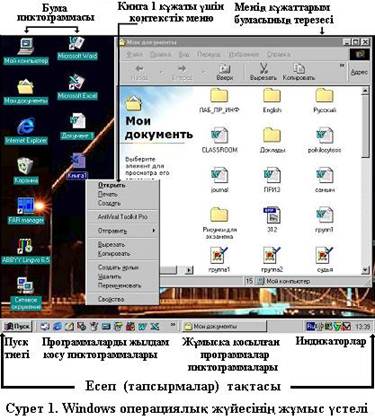Open the Правка menu
375x420 pixels.
[160, 54]
